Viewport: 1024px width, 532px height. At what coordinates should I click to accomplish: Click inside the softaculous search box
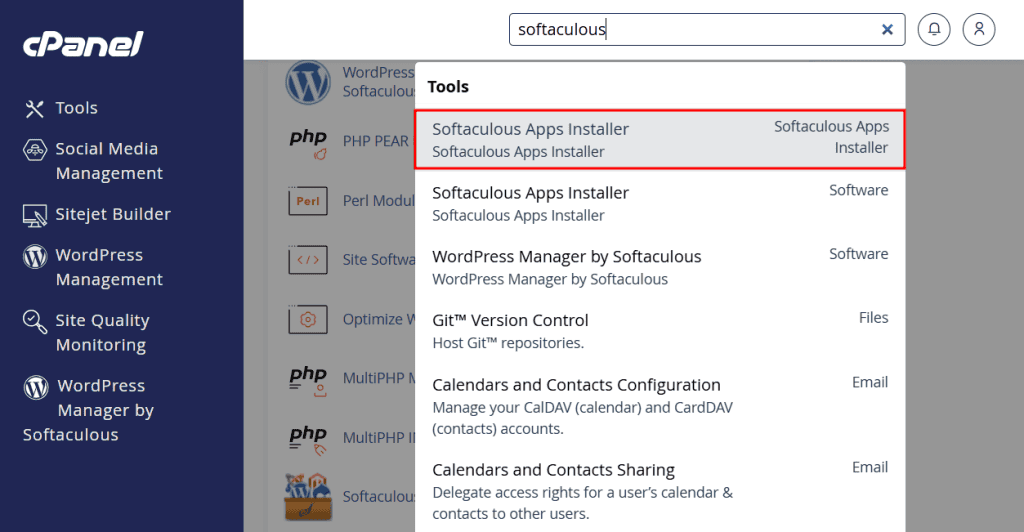pos(690,30)
